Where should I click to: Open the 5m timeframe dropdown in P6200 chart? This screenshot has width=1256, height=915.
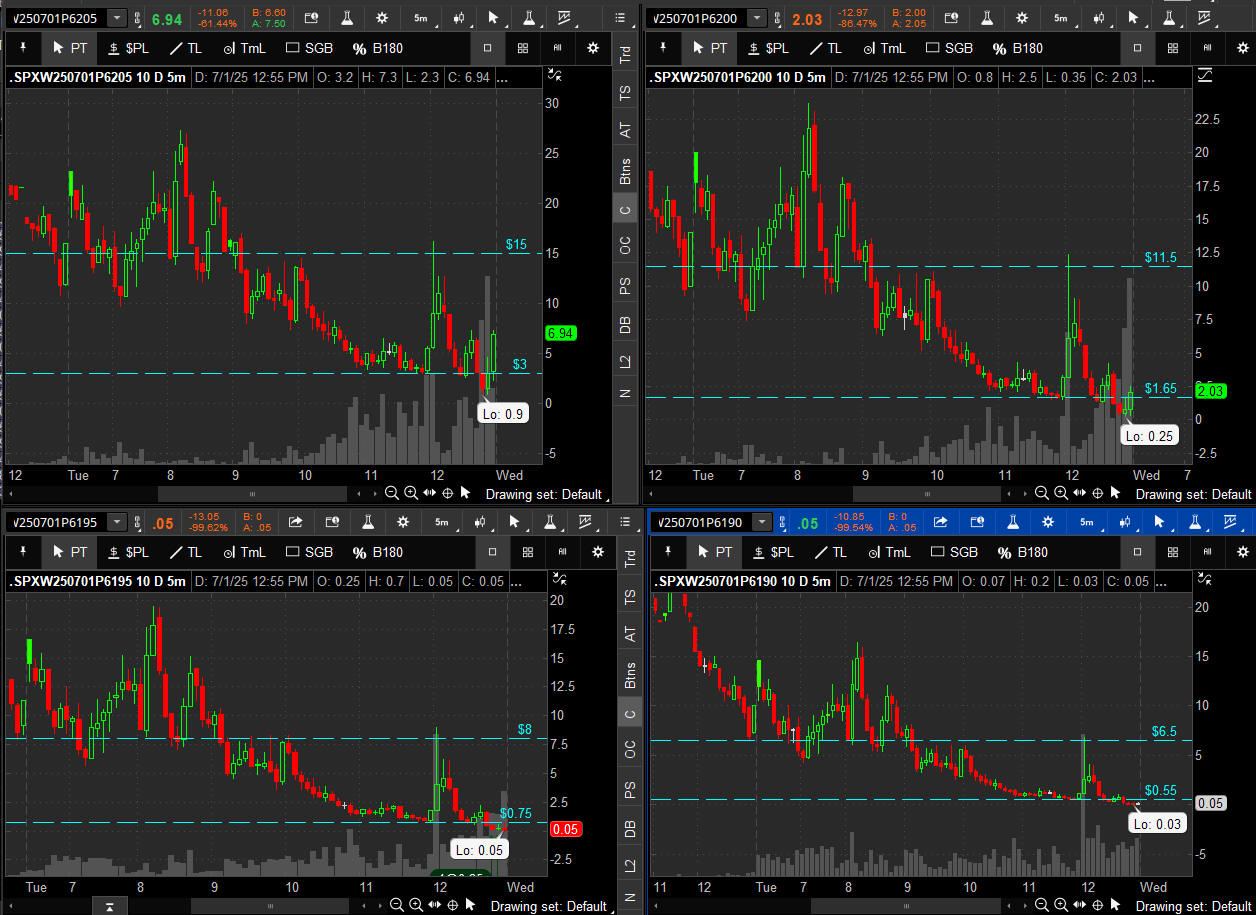pyautogui.click(x=1061, y=18)
